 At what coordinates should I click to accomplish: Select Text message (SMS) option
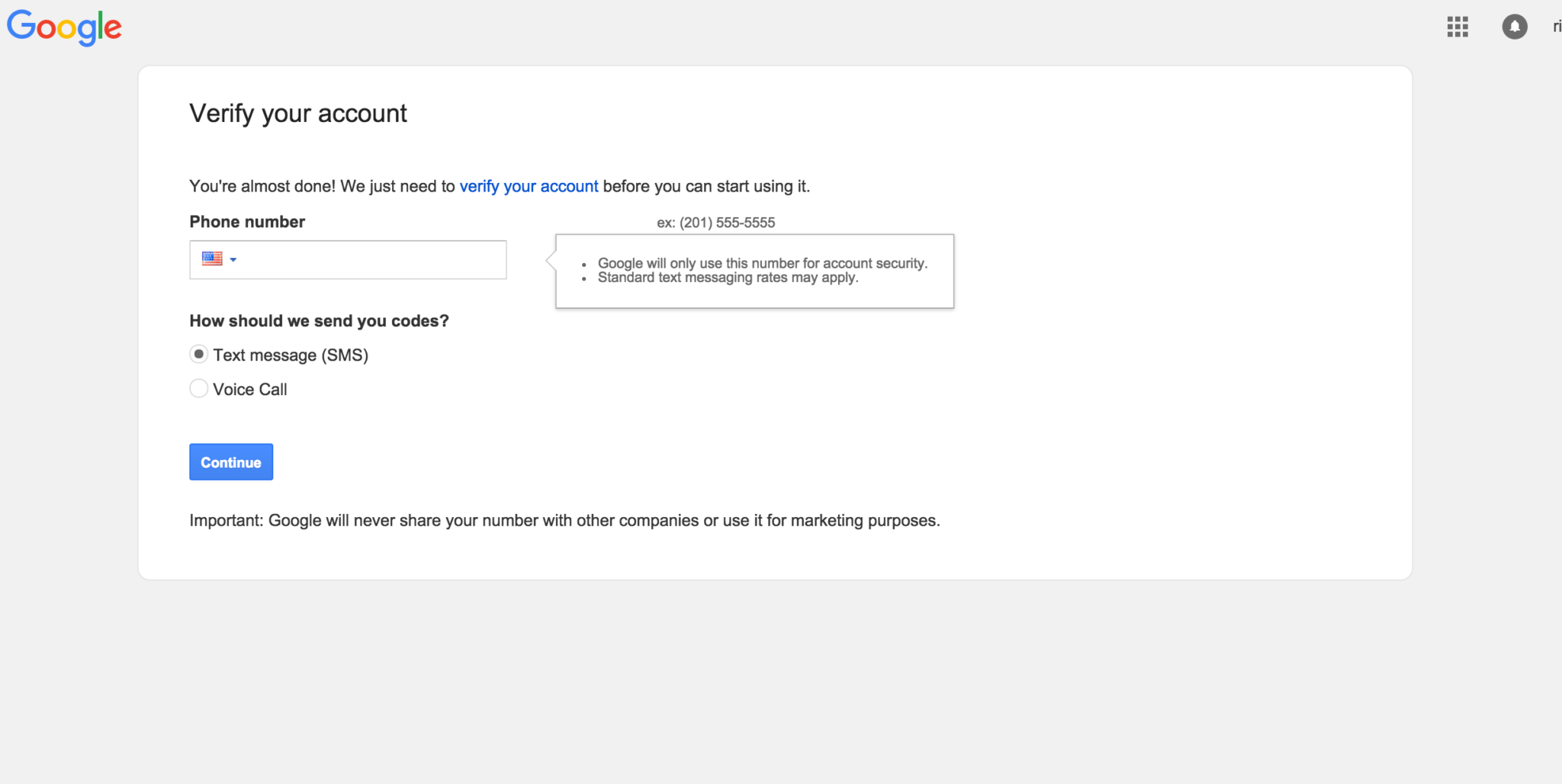pyautogui.click(x=198, y=355)
